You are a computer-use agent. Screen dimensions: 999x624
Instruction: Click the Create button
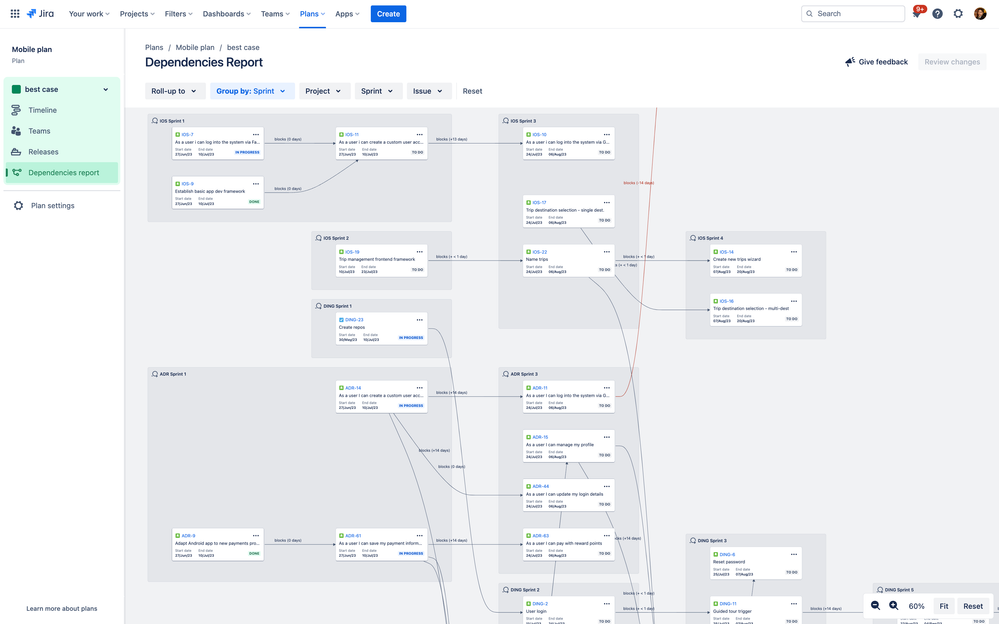(x=387, y=13)
